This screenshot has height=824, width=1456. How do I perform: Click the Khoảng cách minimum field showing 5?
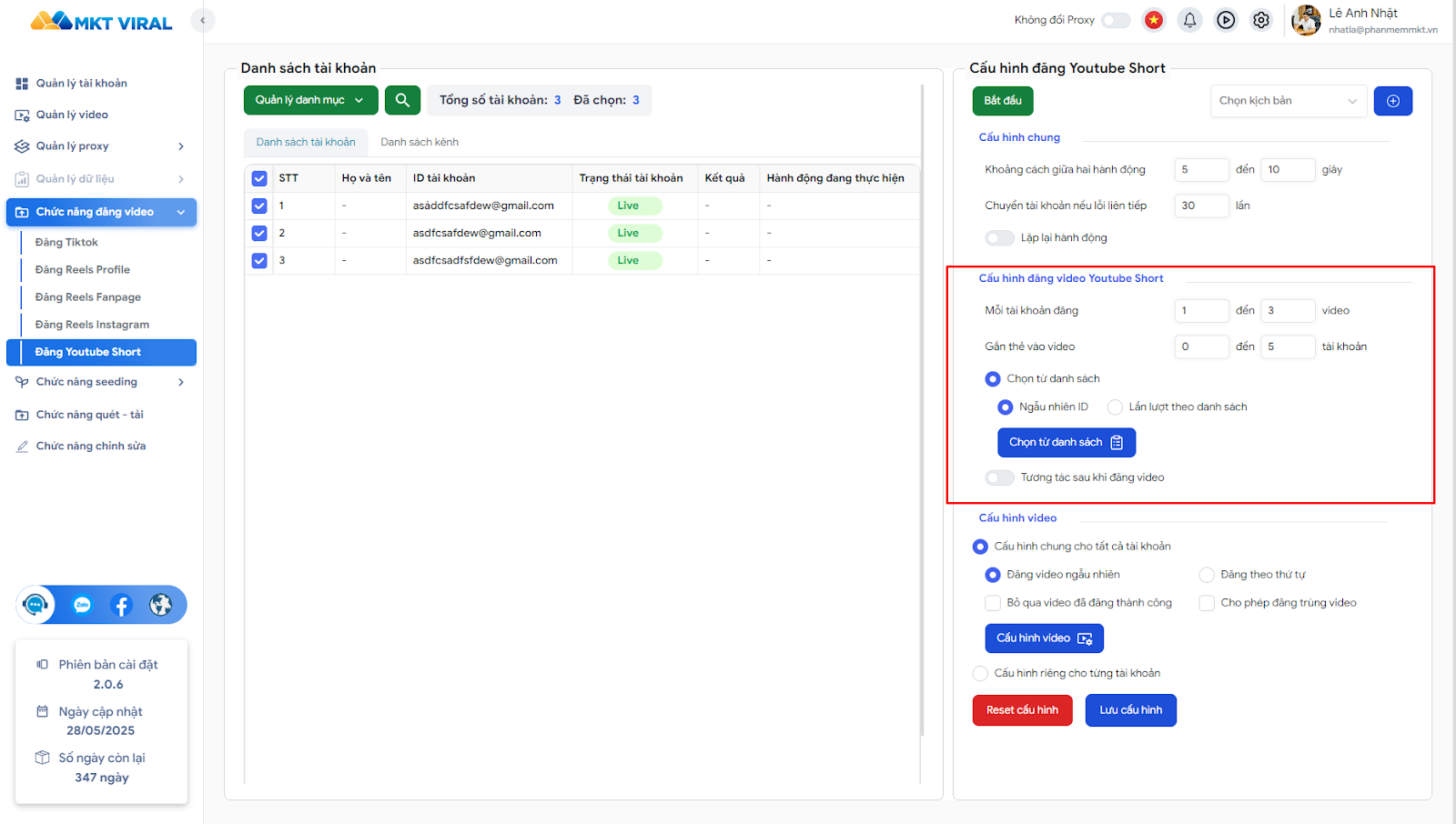(1202, 170)
